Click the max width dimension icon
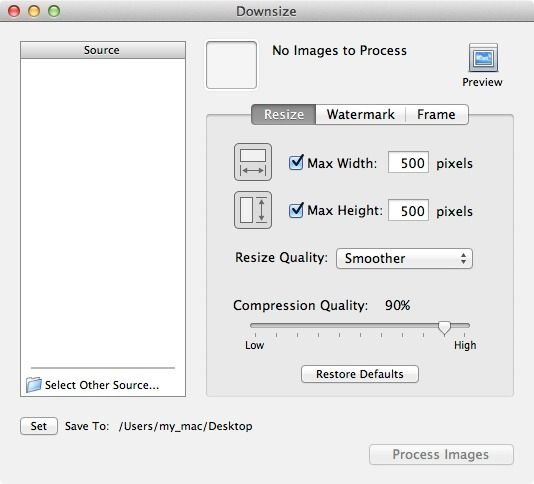Viewport: 534px width, 484px height. pyautogui.click(x=253, y=162)
